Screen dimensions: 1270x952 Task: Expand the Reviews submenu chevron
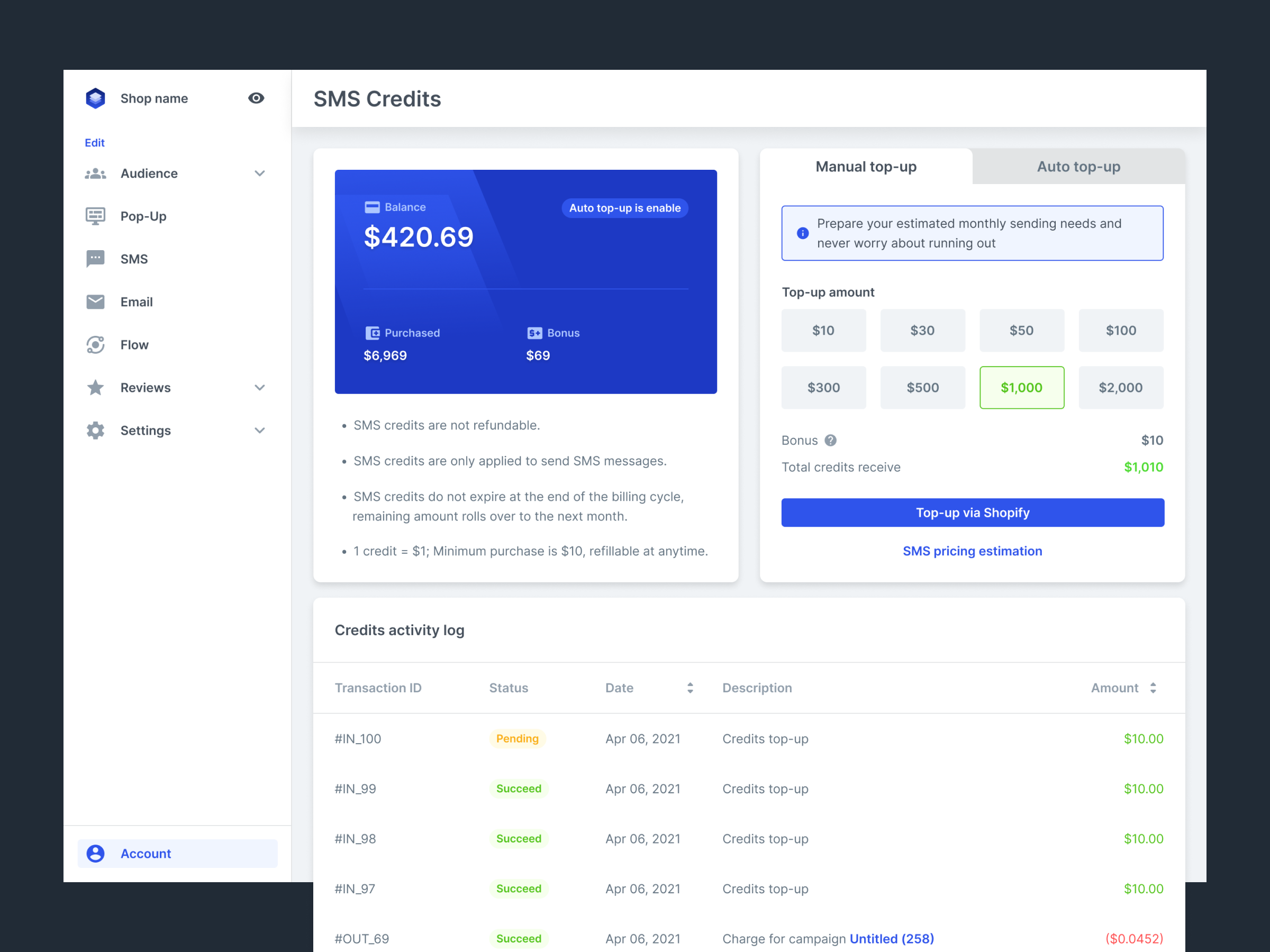[259, 388]
